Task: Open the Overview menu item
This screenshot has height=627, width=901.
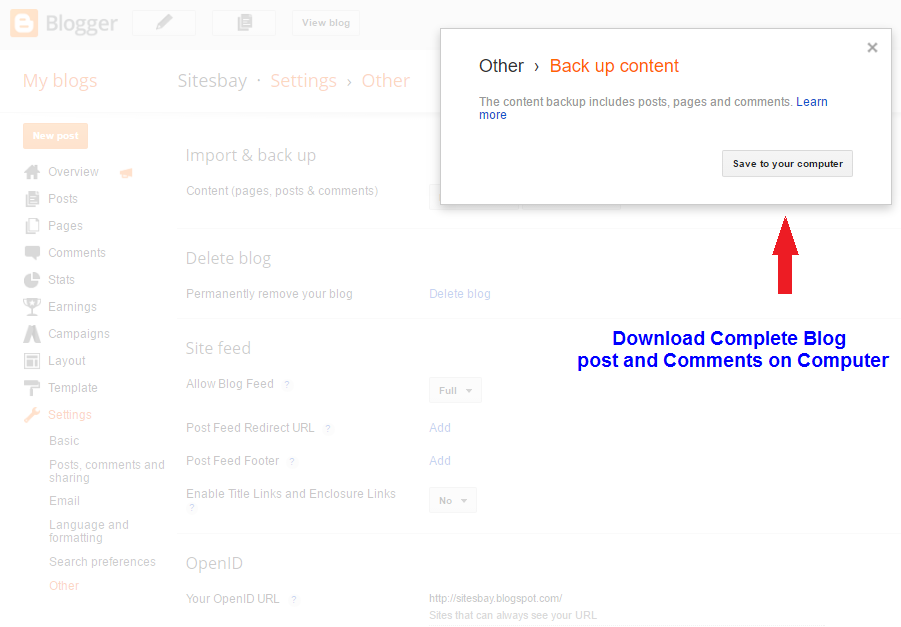Action: point(74,172)
